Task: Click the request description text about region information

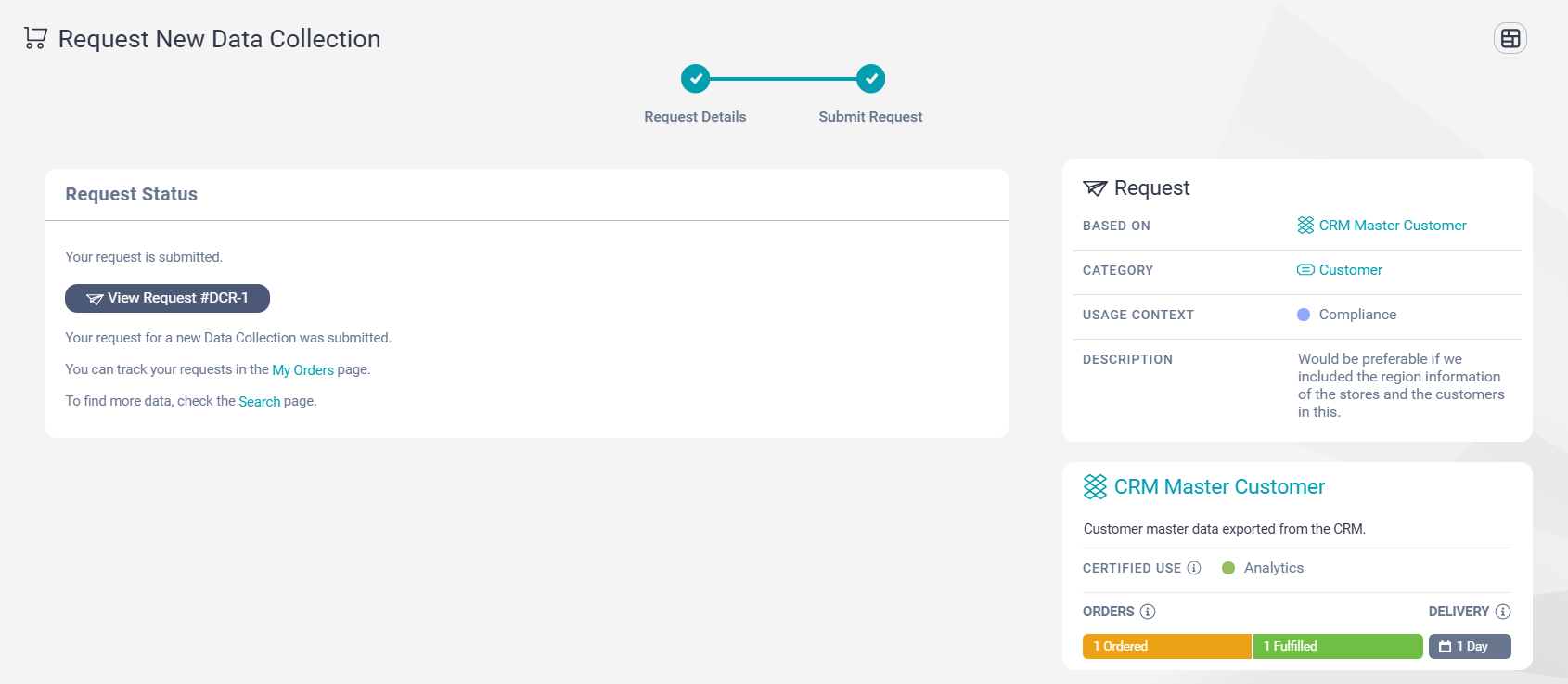Action: click(x=1401, y=385)
